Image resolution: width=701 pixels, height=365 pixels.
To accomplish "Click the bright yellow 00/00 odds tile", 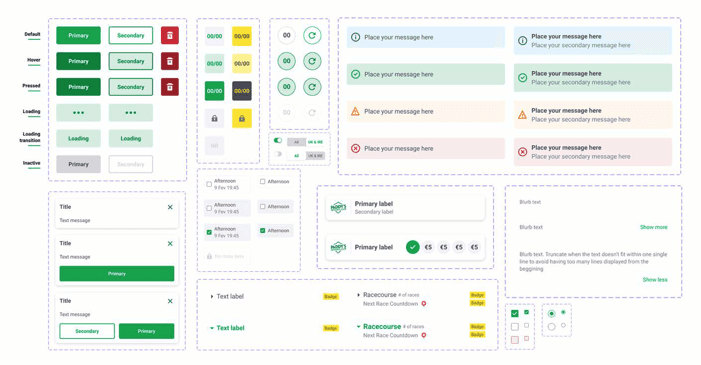I will (x=242, y=36).
